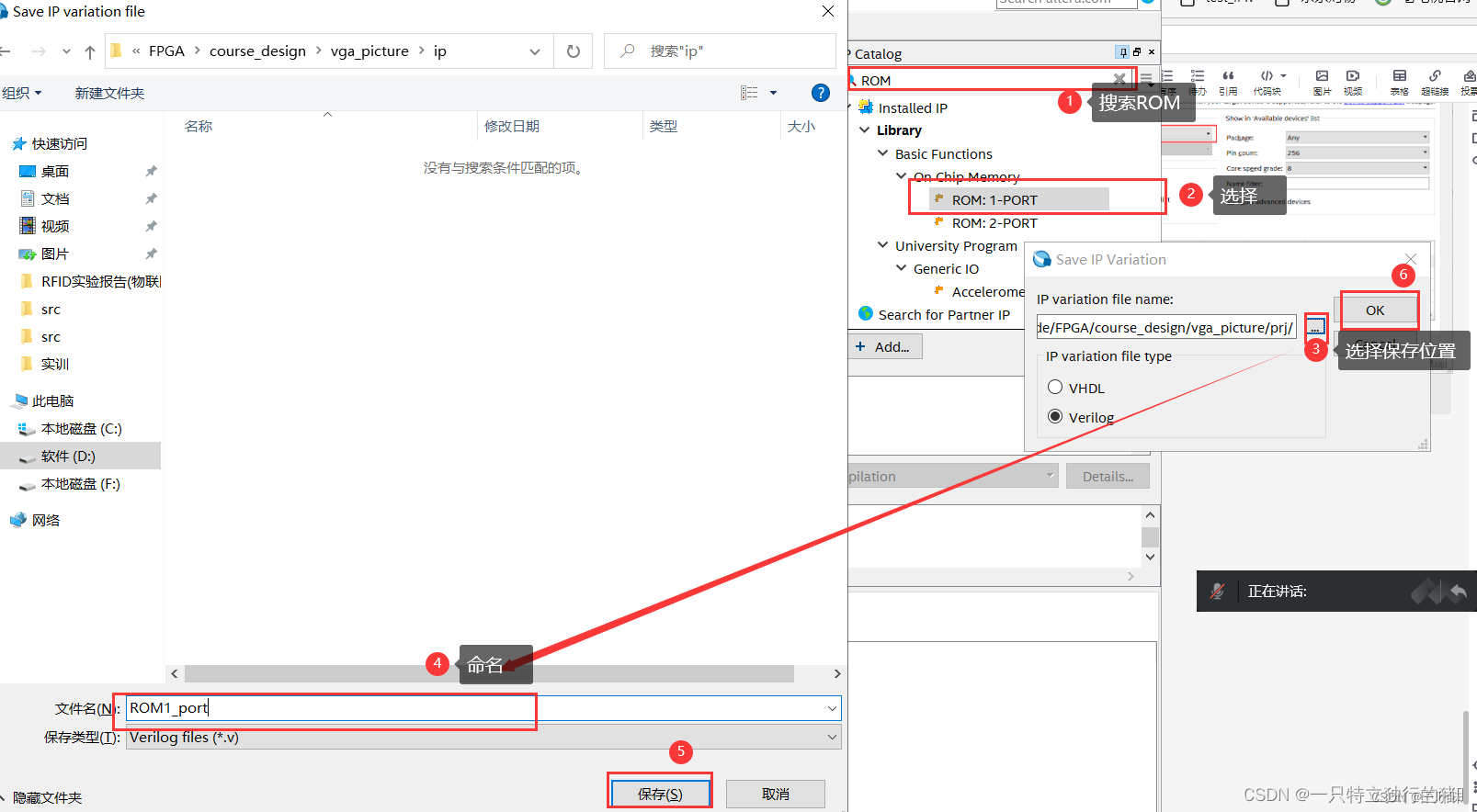Viewport: 1477px width, 812px height.
Task: Open the help question mark icon
Action: (x=821, y=93)
